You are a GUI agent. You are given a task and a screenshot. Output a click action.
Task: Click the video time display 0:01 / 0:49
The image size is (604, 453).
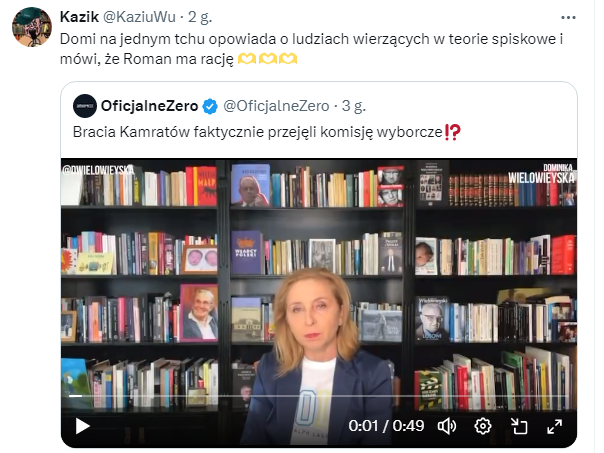point(386,426)
